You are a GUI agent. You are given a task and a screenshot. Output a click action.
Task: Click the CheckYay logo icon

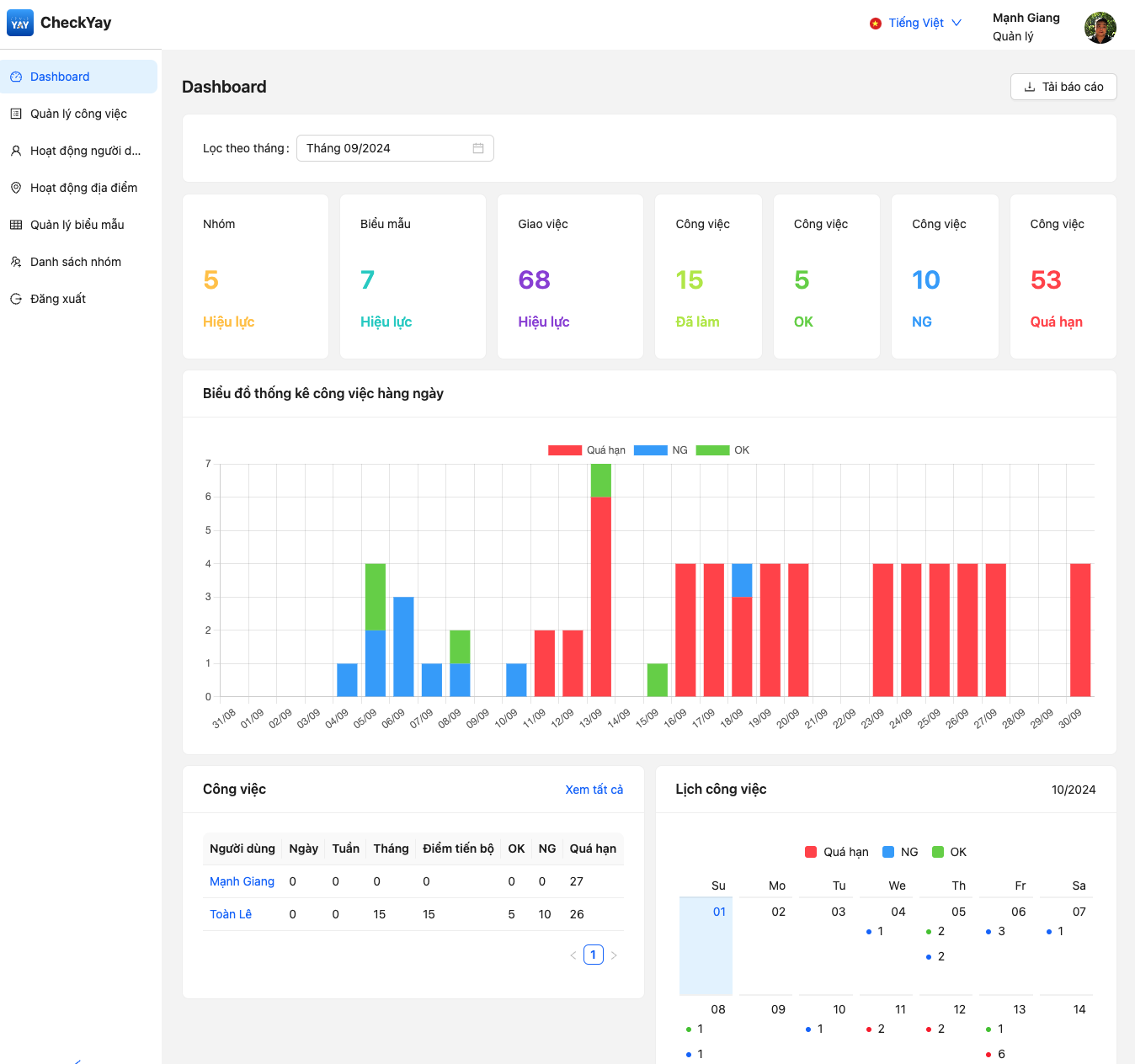tap(20, 23)
